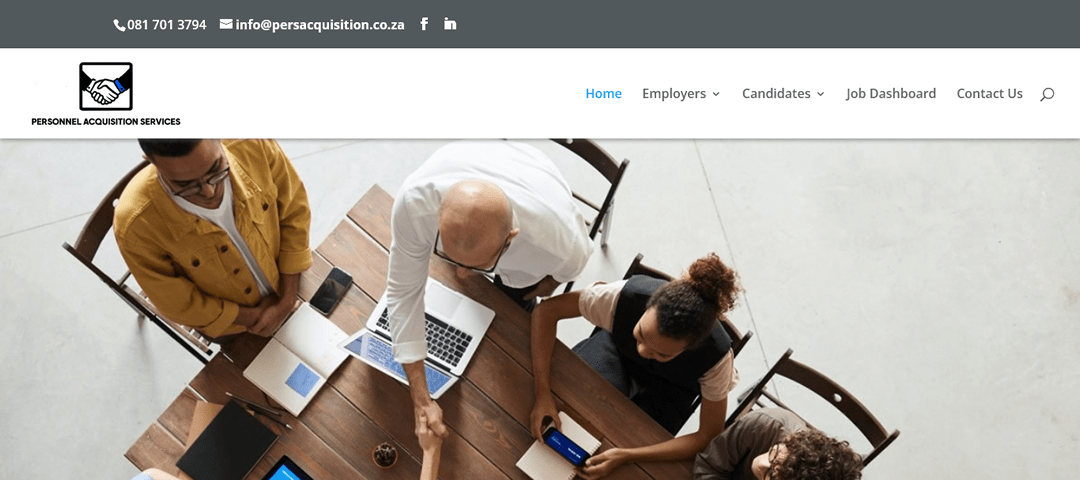Click the black smartphone on the table
1080x480 pixels.
331,291
